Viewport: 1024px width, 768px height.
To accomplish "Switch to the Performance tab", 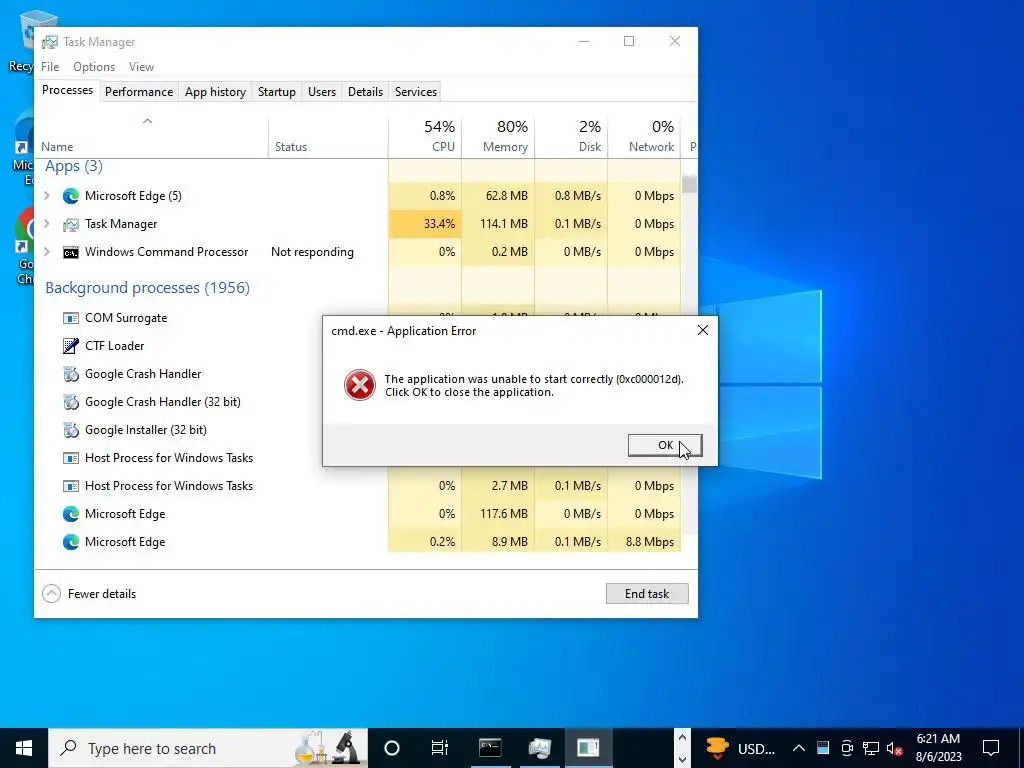I will pyautogui.click(x=138, y=91).
